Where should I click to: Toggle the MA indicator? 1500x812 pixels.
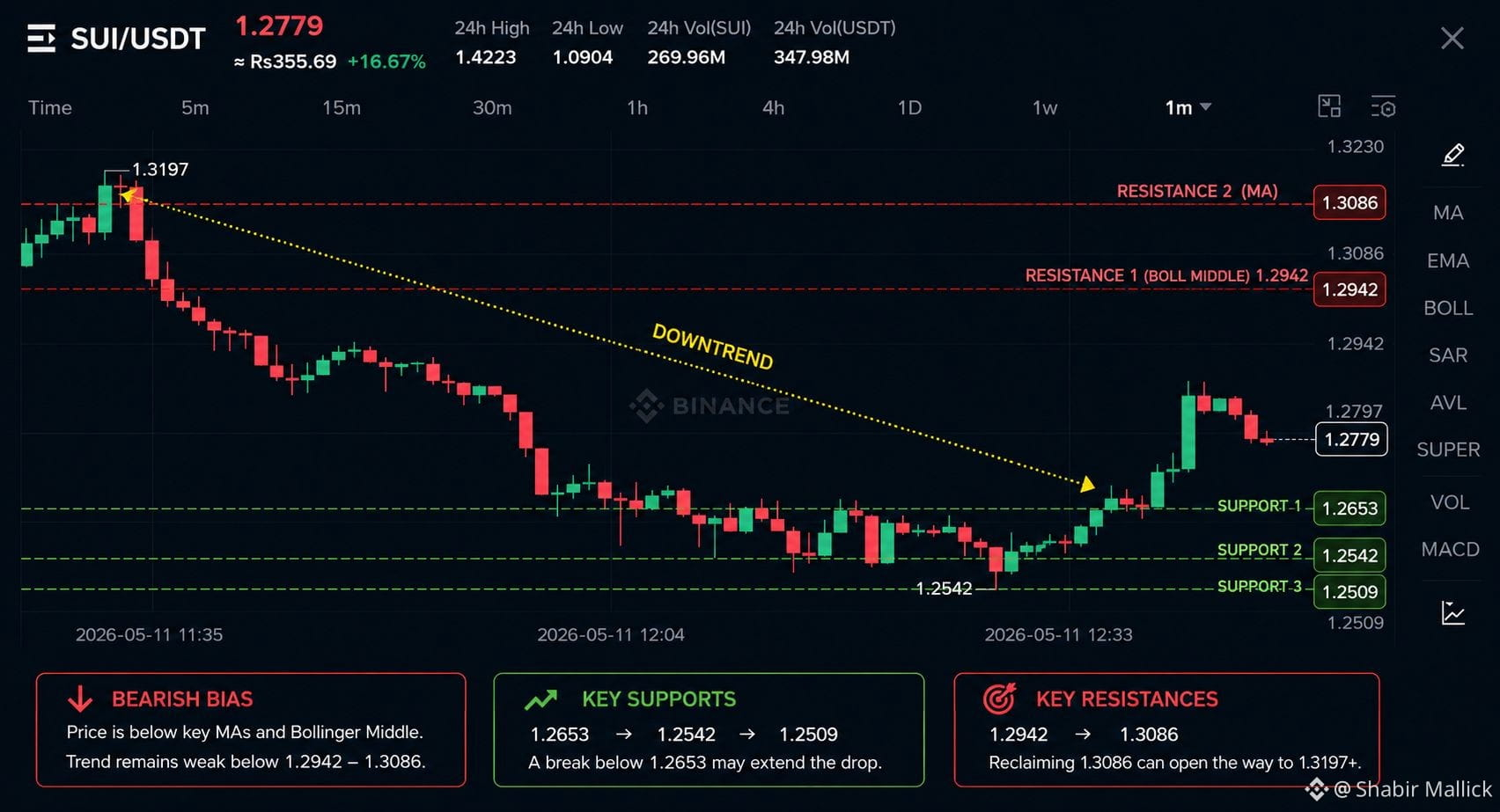[1448, 213]
